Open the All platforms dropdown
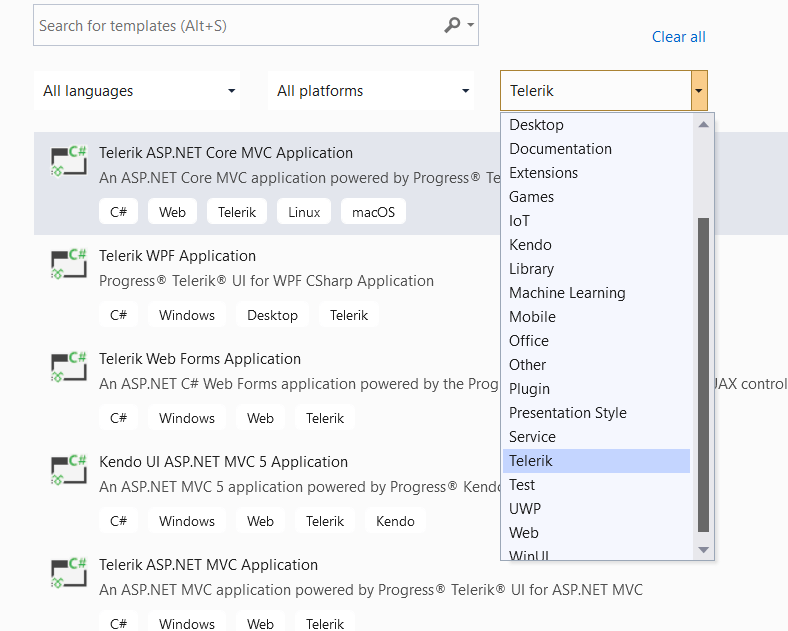 pos(371,91)
